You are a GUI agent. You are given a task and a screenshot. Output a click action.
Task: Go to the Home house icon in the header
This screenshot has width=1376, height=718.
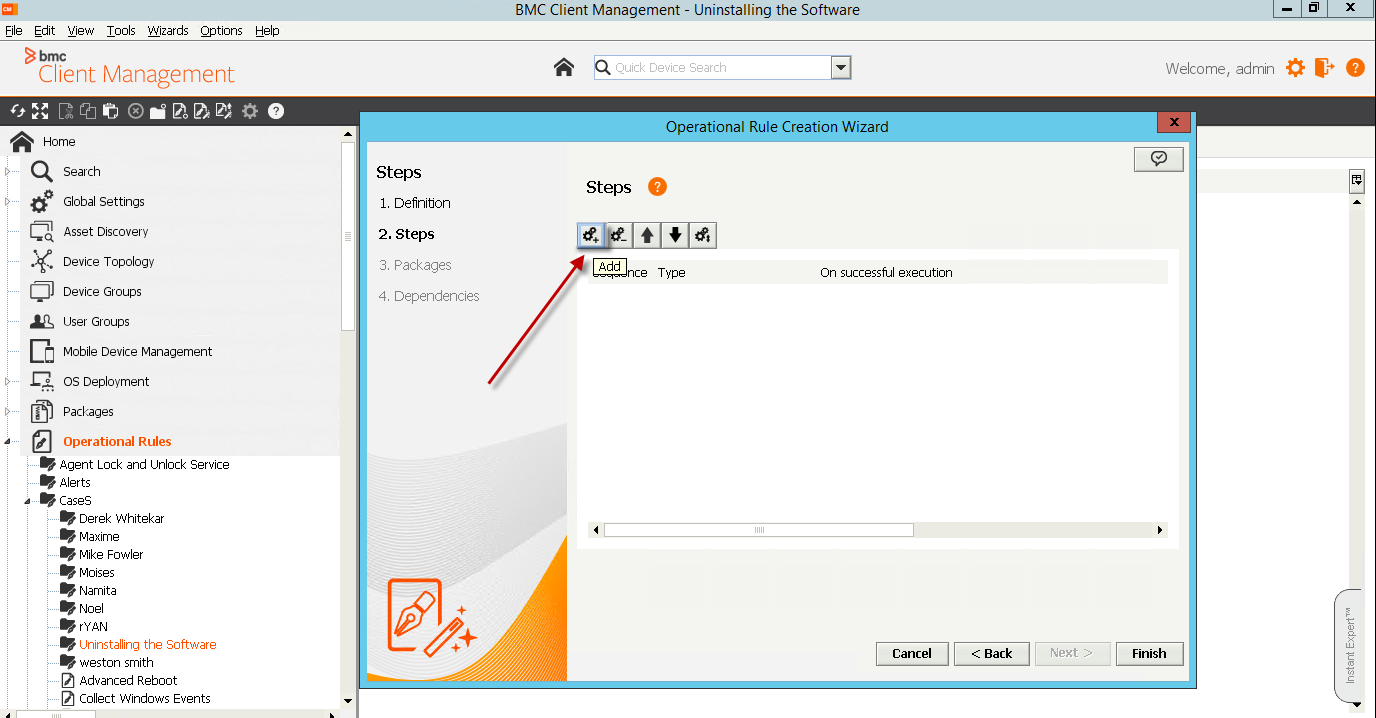click(564, 67)
